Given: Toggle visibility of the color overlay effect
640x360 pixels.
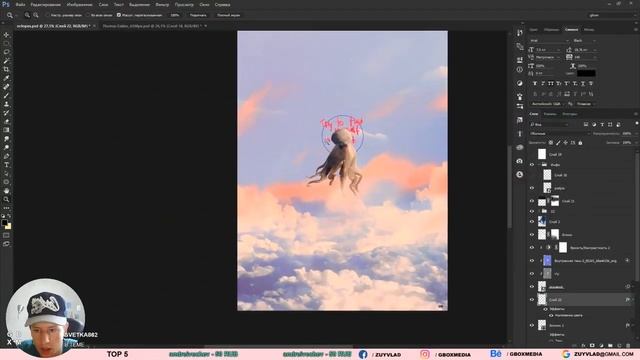Looking at the screenshot, I should click(551, 316).
